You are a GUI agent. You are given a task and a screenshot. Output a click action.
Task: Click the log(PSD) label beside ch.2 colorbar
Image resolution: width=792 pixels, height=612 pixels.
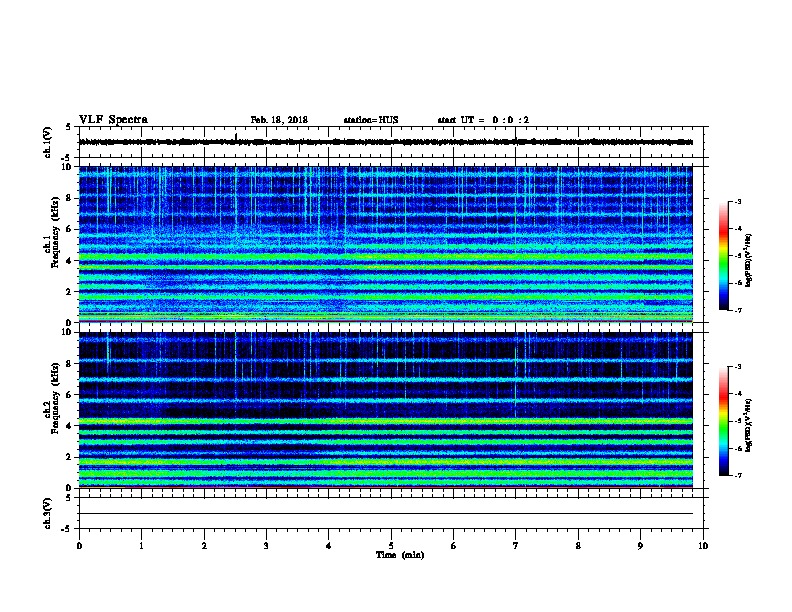point(748,426)
